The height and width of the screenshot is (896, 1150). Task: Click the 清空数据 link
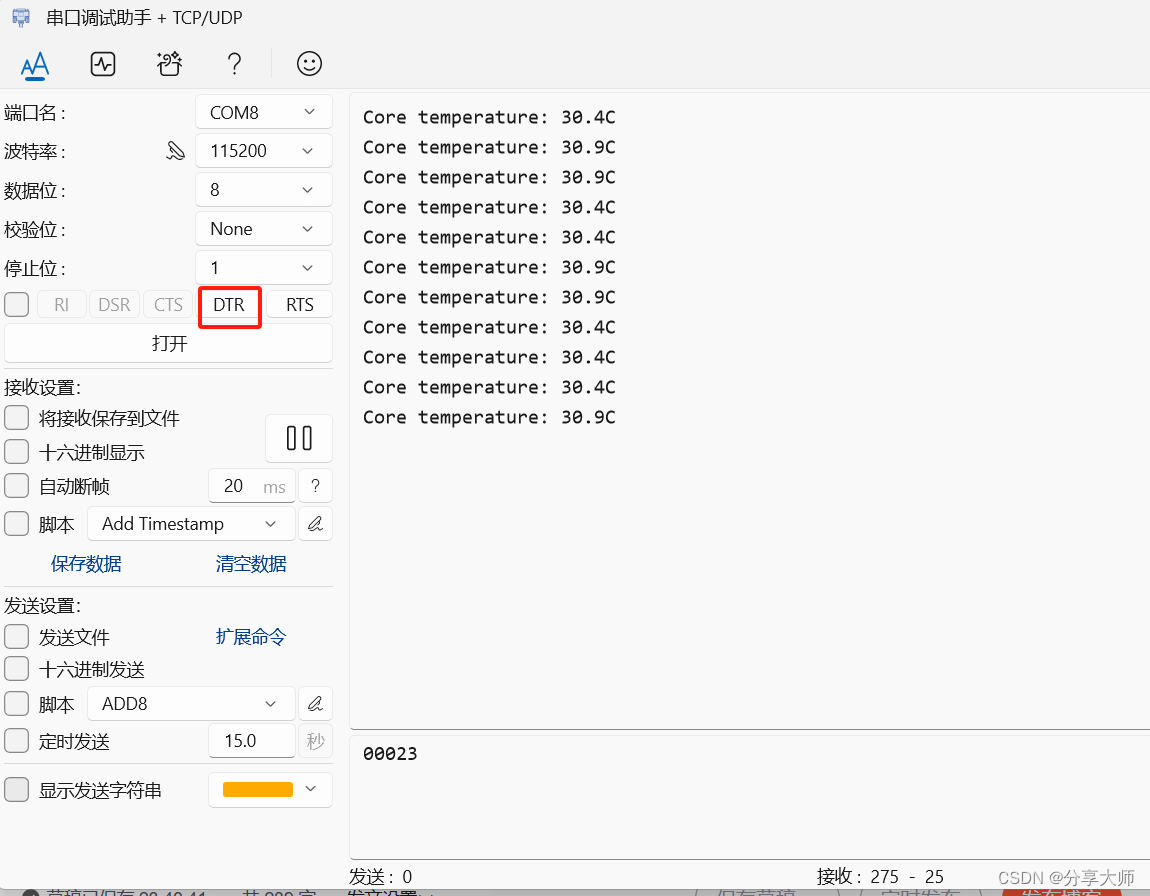click(250, 563)
